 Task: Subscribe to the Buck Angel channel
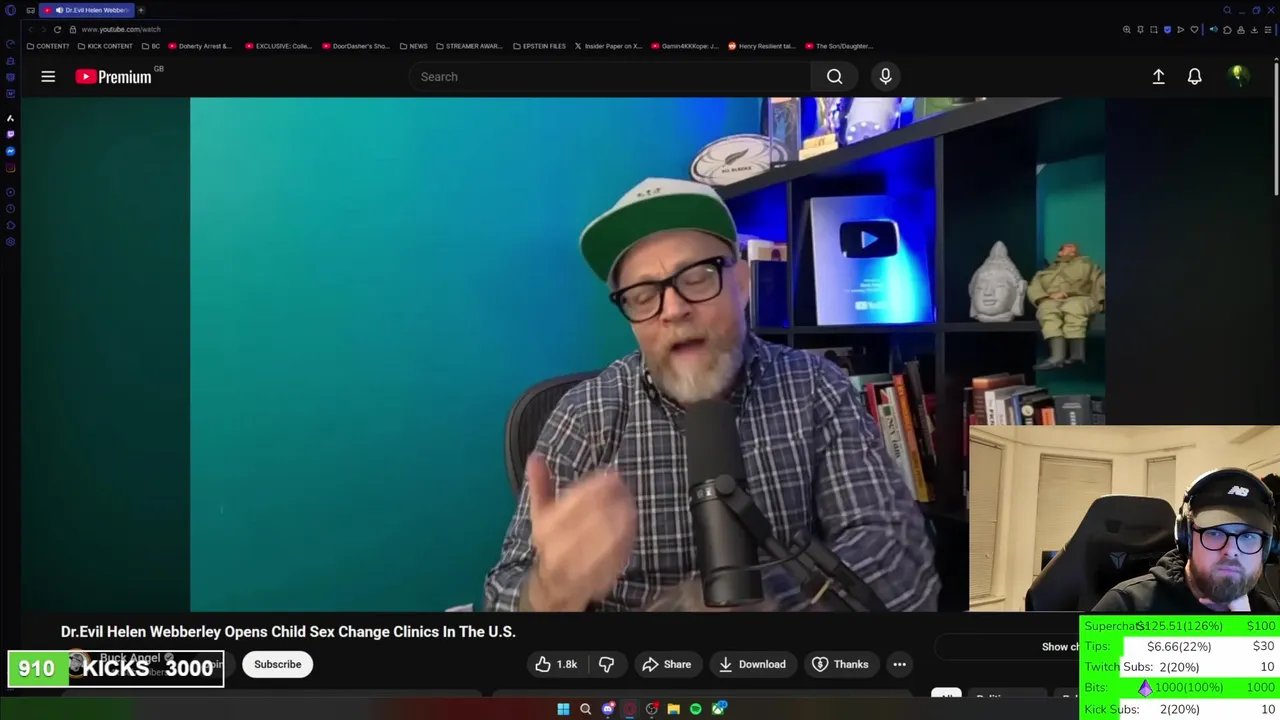(x=277, y=664)
